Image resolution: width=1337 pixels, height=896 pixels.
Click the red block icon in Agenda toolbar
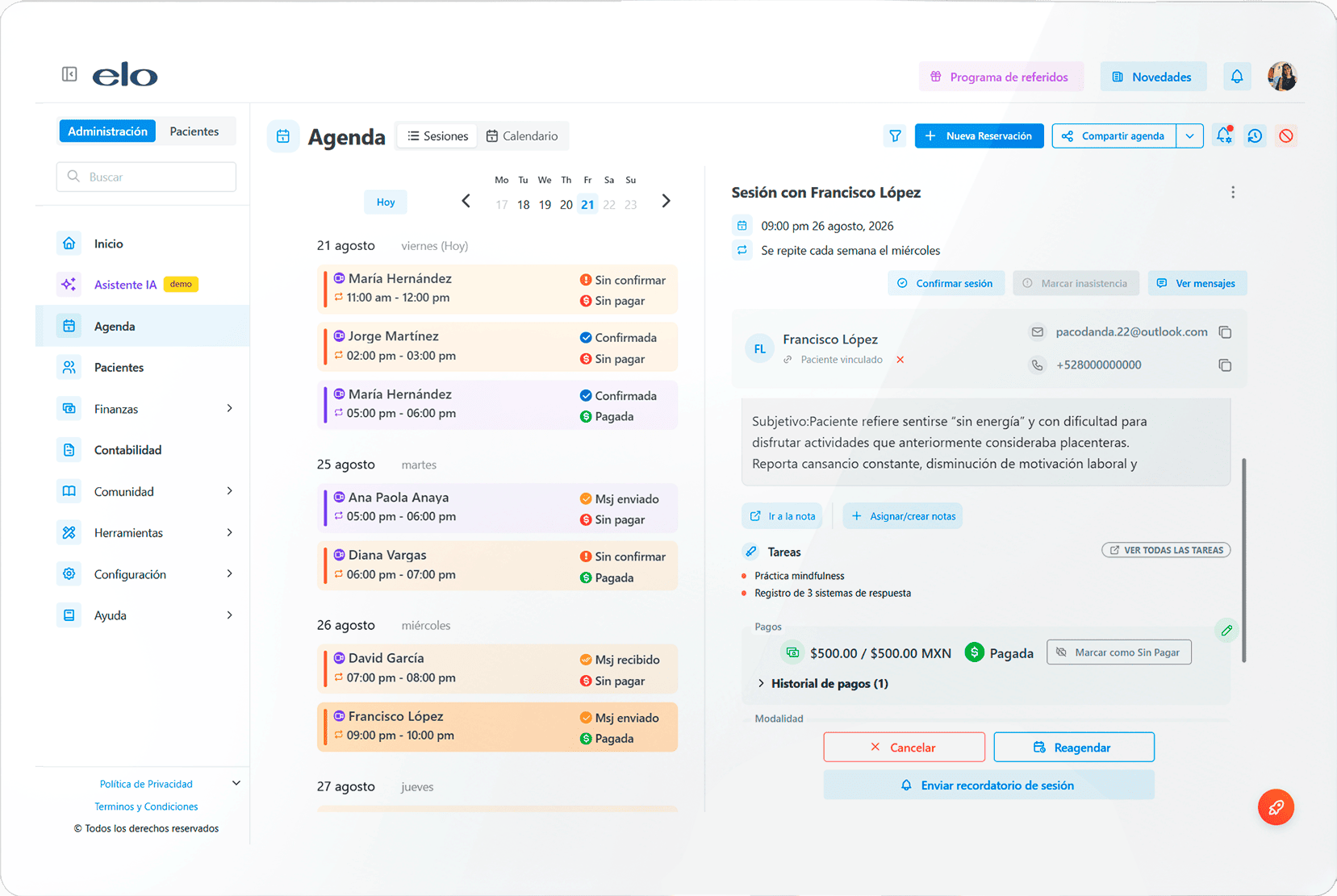(1286, 136)
